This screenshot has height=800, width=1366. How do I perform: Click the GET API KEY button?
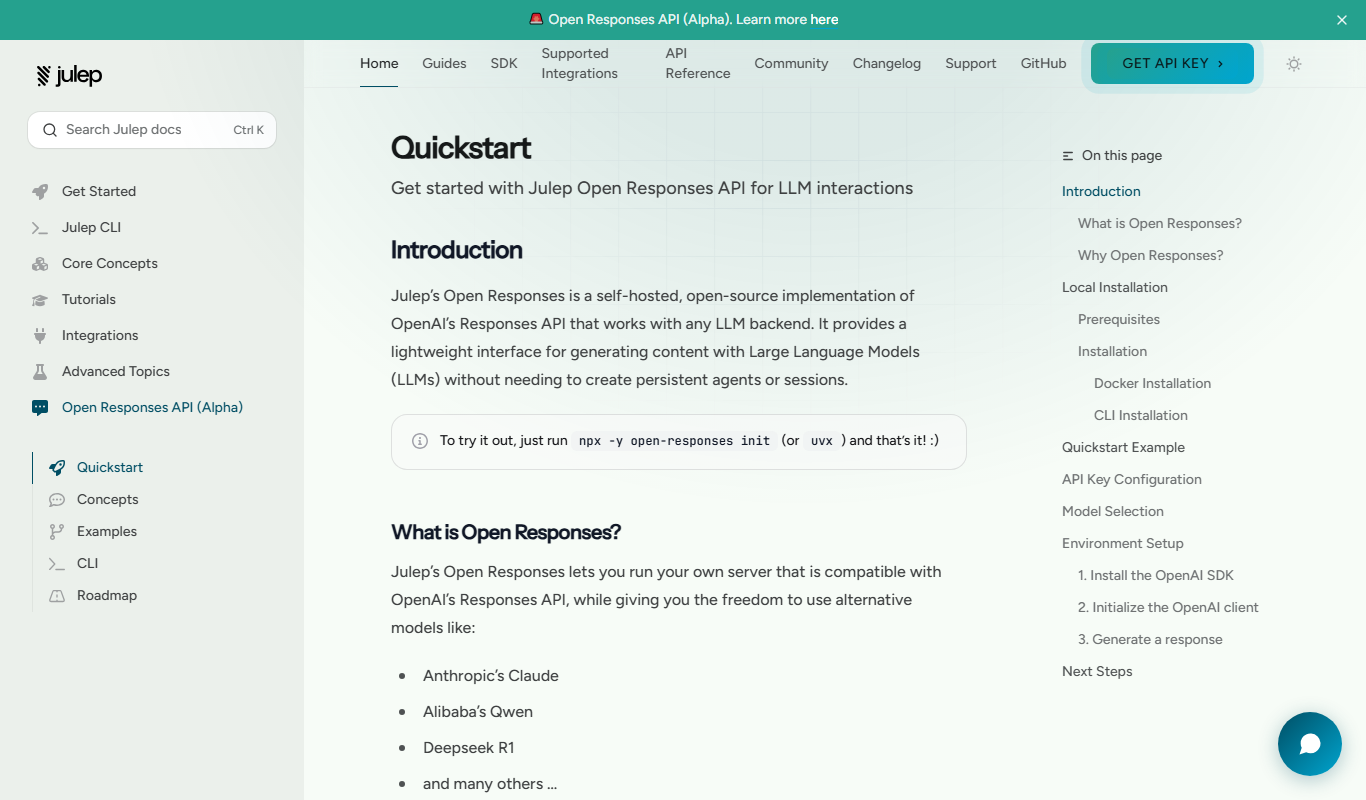pyautogui.click(x=1172, y=63)
